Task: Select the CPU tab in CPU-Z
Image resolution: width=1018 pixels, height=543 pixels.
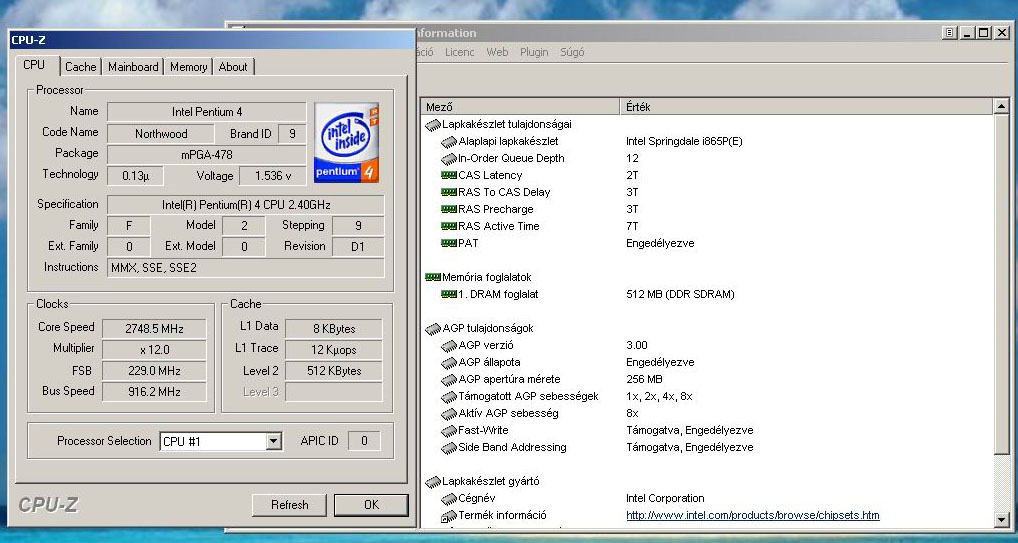Action: coord(34,65)
